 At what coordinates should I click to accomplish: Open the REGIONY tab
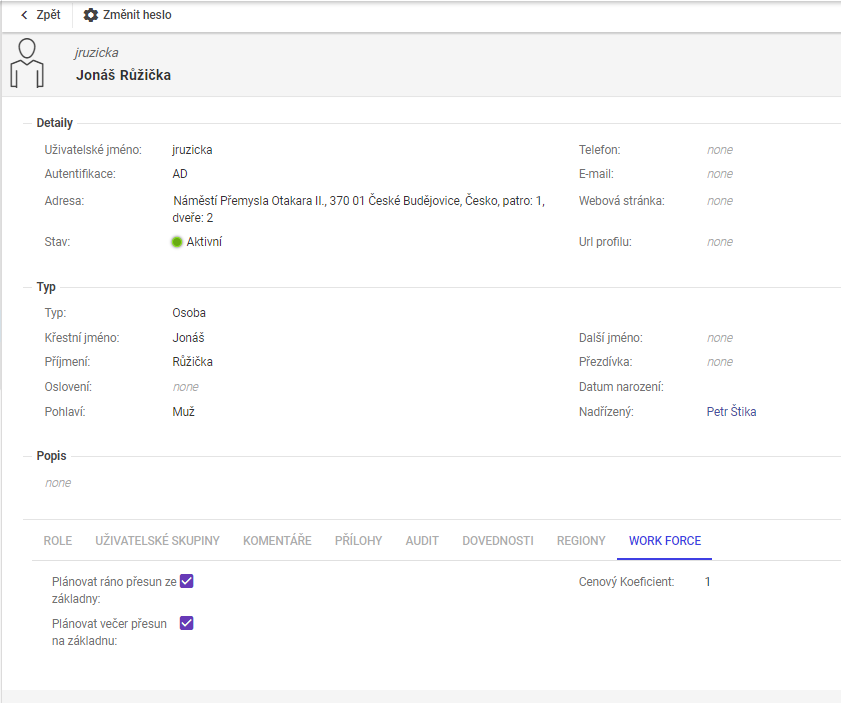581,540
